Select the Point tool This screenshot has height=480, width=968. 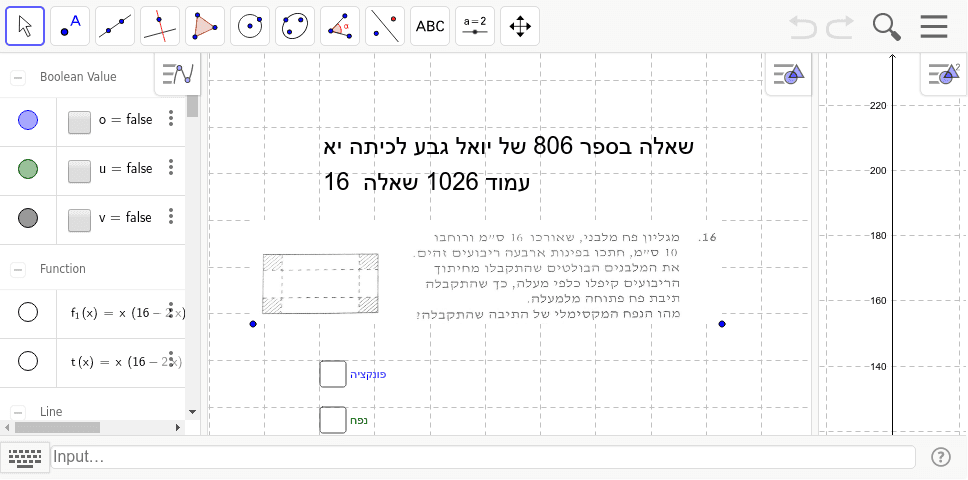tap(70, 26)
